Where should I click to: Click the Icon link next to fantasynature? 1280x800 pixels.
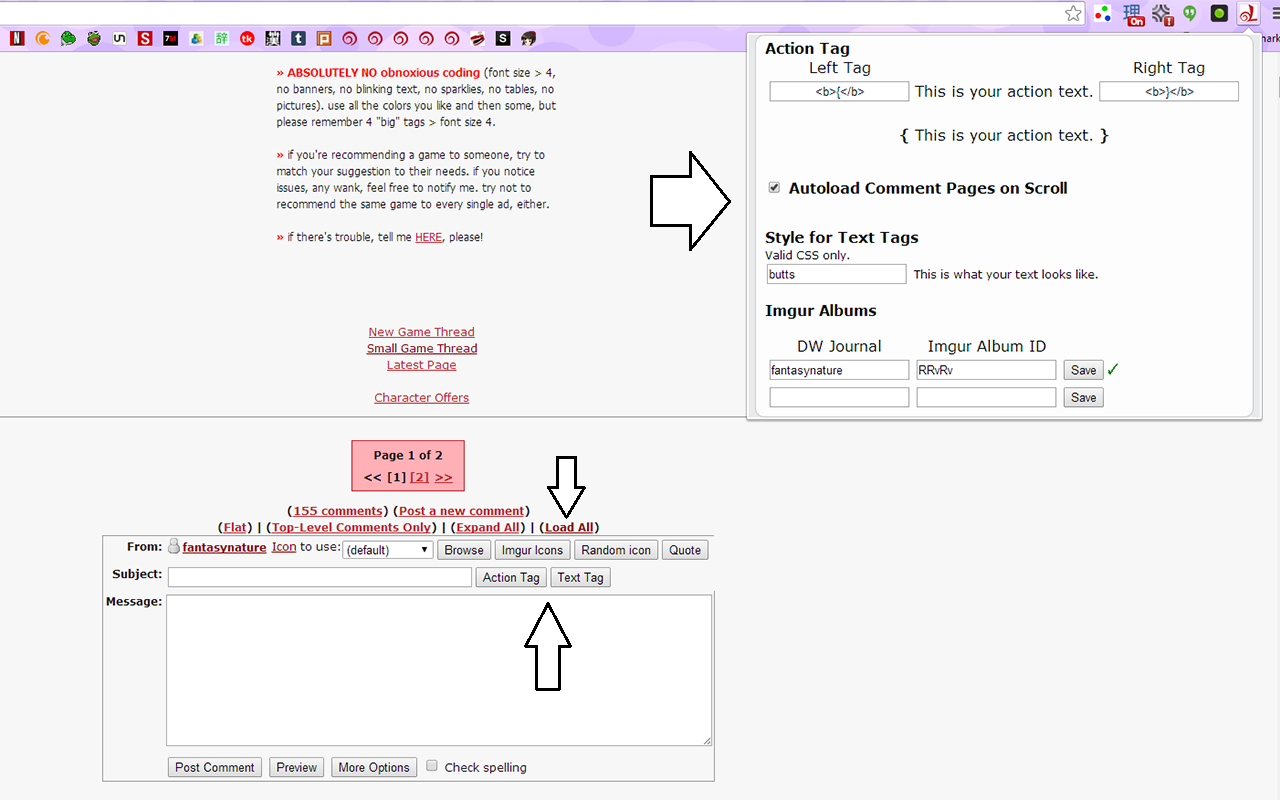pos(284,547)
